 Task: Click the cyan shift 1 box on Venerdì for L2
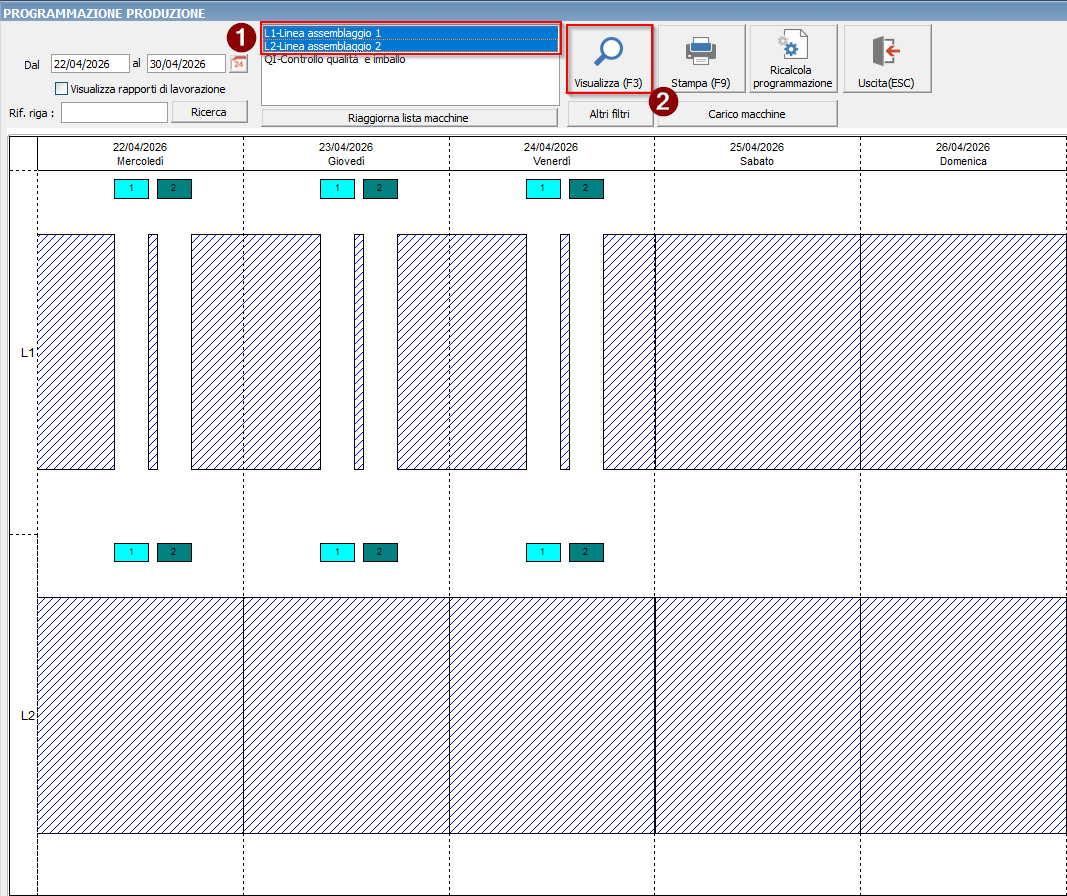tap(543, 552)
